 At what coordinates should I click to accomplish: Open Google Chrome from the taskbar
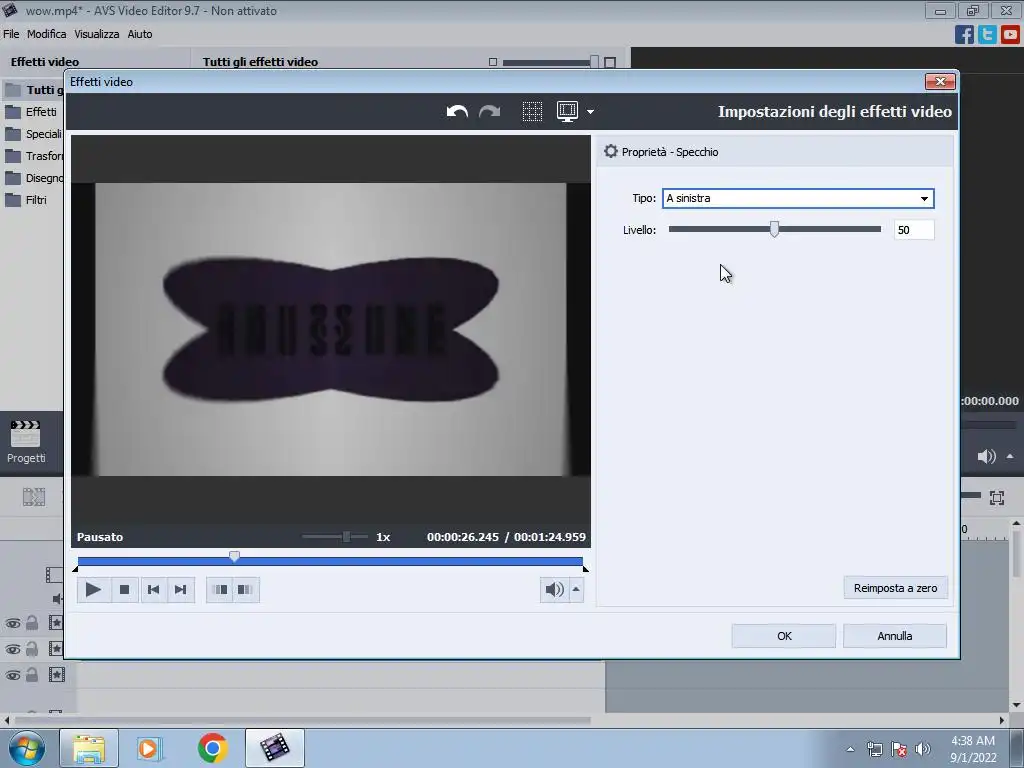[x=212, y=748]
